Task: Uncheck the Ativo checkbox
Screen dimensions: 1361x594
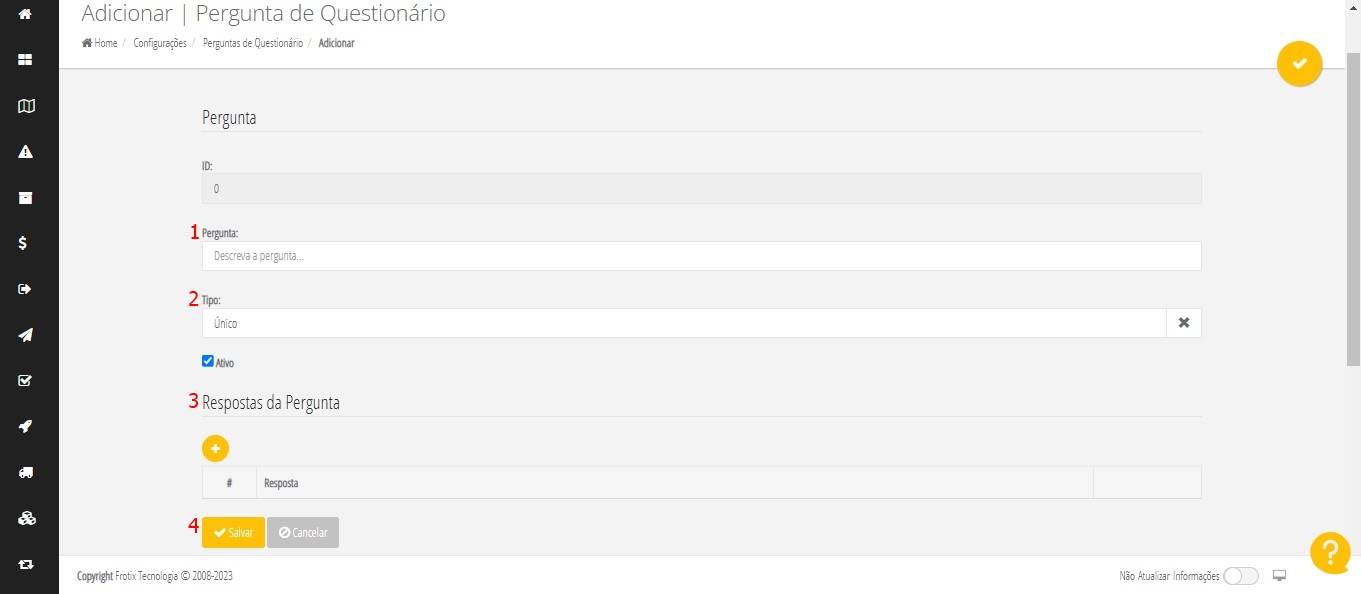Action: pyautogui.click(x=208, y=362)
